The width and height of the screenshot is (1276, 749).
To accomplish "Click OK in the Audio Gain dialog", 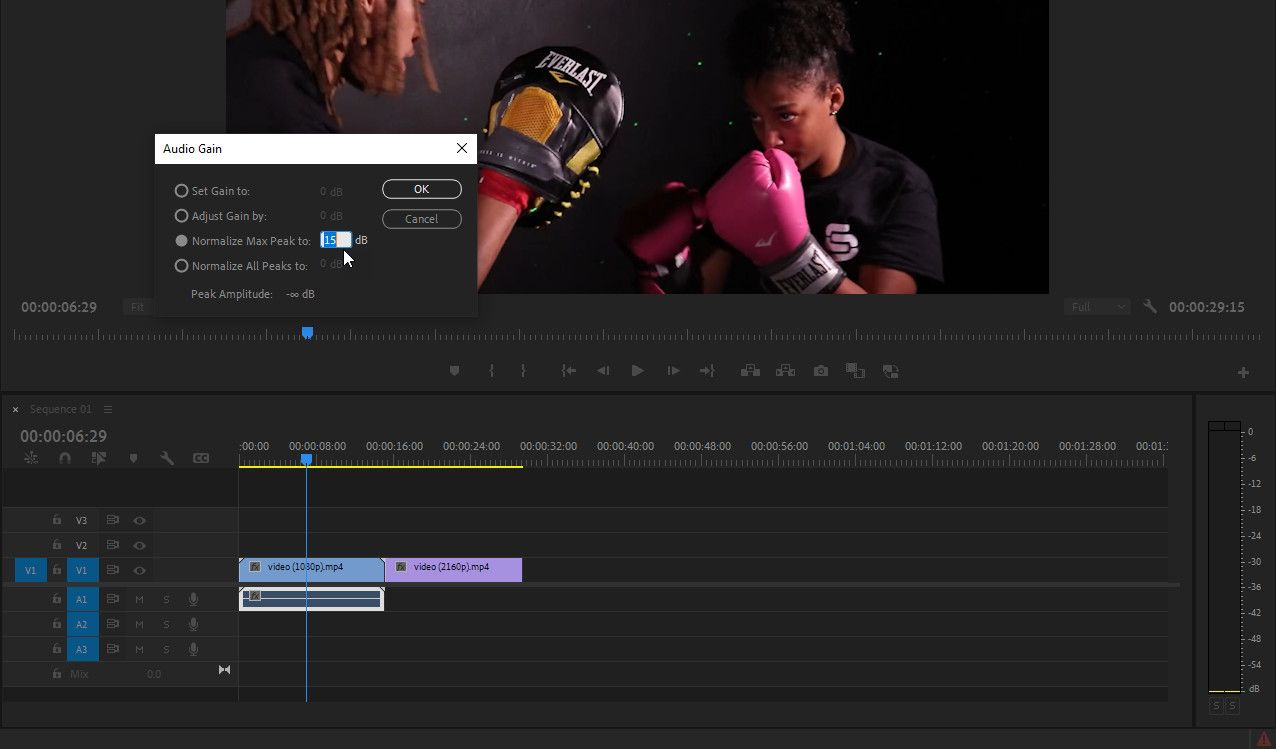I will pos(421,189).
